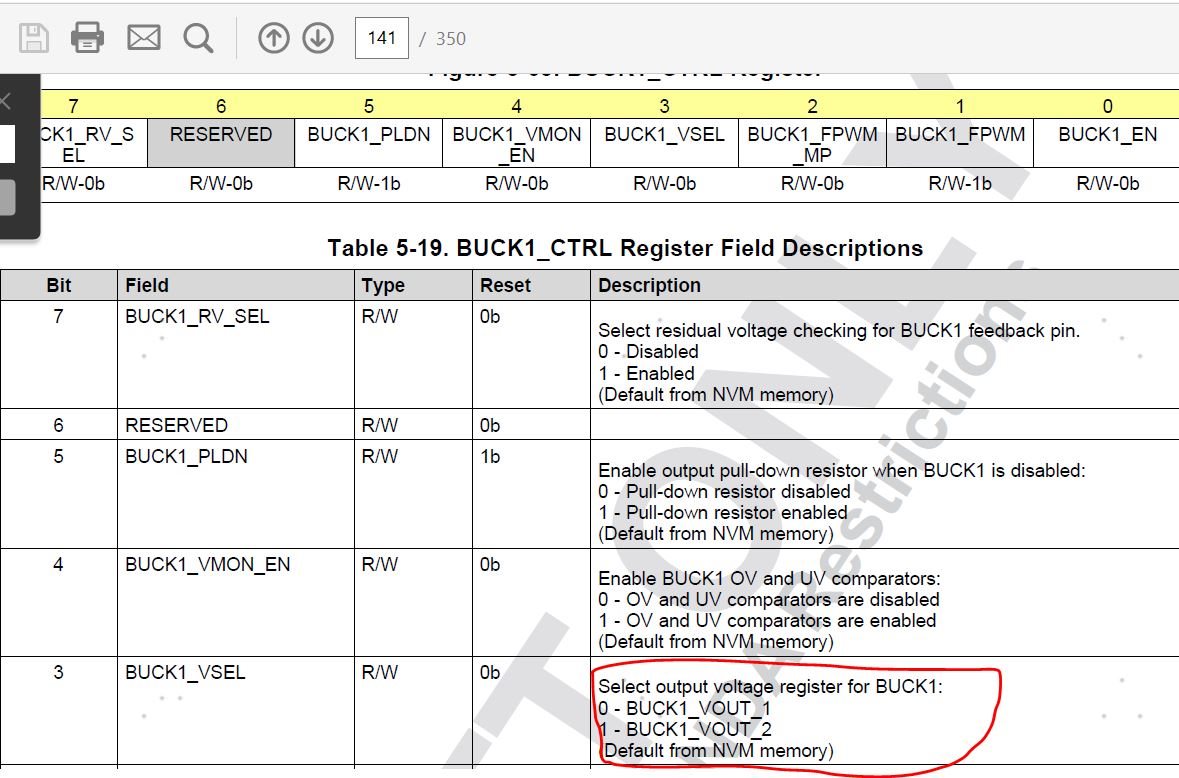Close the left side panel X
The width and height of the screenshot is (1179, 778).
5,101
